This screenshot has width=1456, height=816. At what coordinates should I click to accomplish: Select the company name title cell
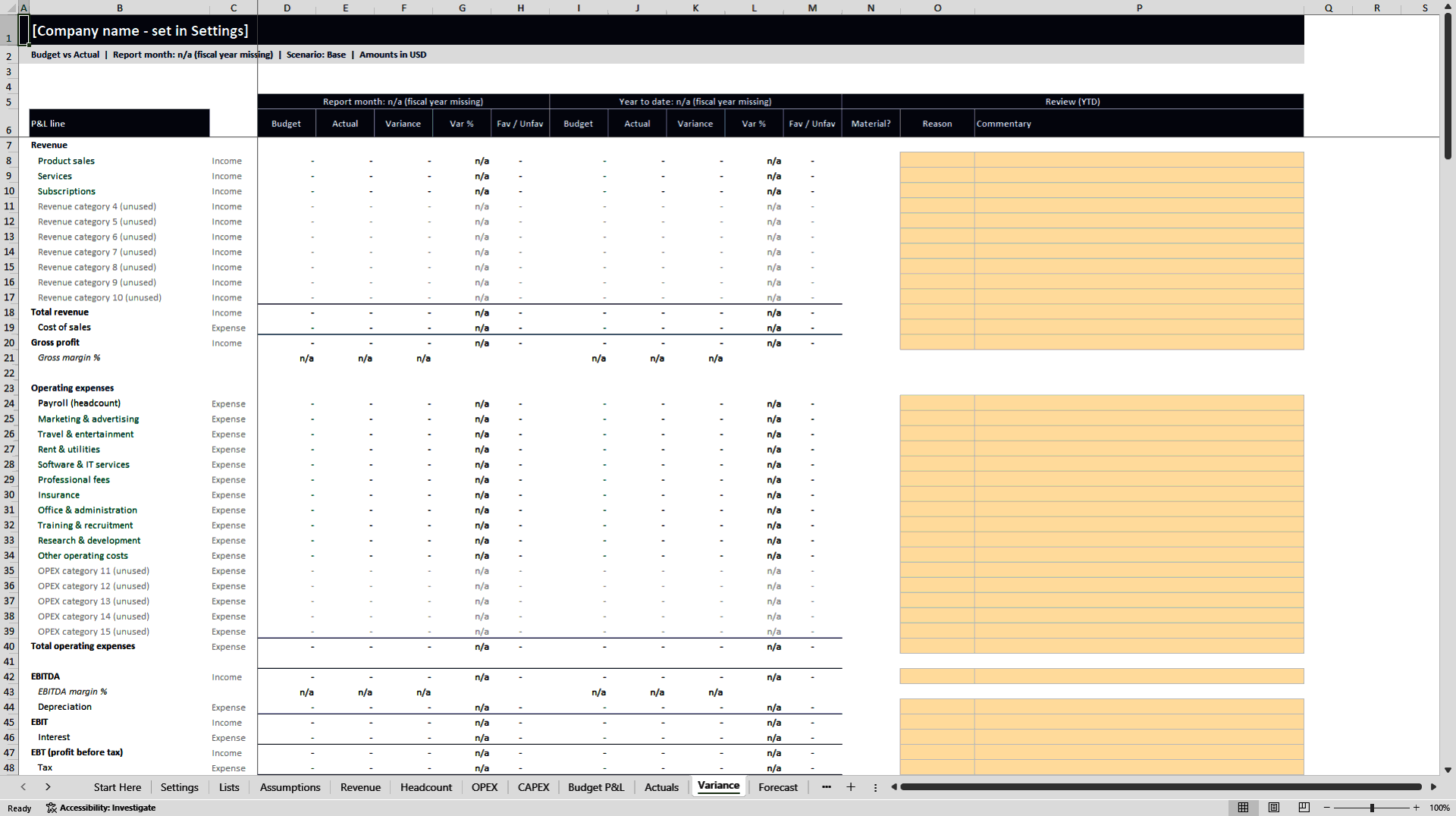point(140,30)
